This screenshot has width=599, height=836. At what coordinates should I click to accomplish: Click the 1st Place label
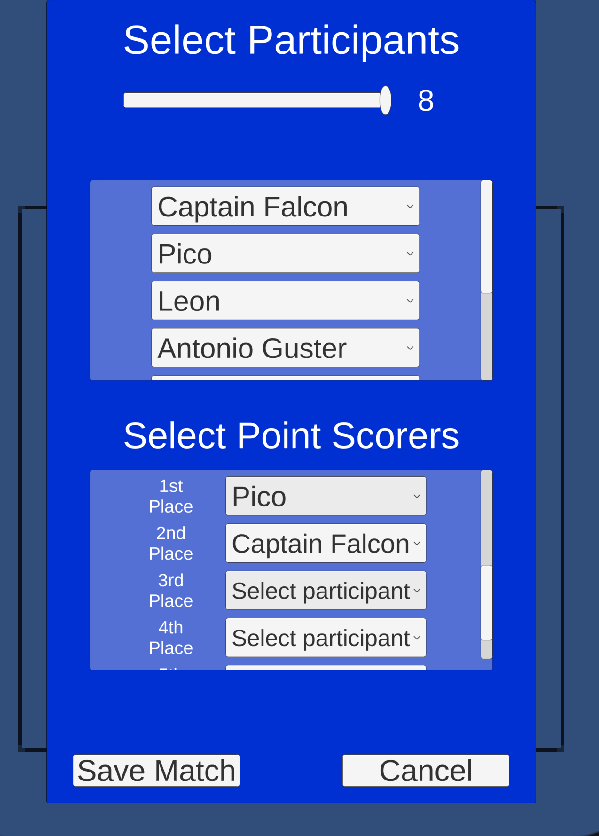[x=171, y=496]
